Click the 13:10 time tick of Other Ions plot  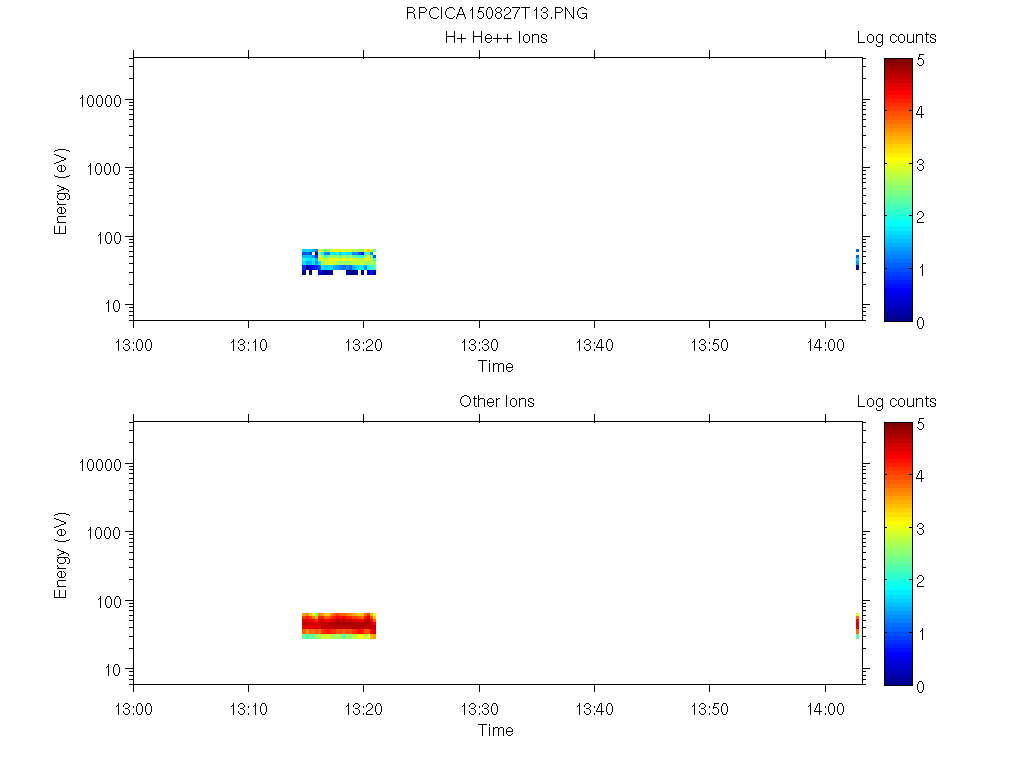[249, 709]
